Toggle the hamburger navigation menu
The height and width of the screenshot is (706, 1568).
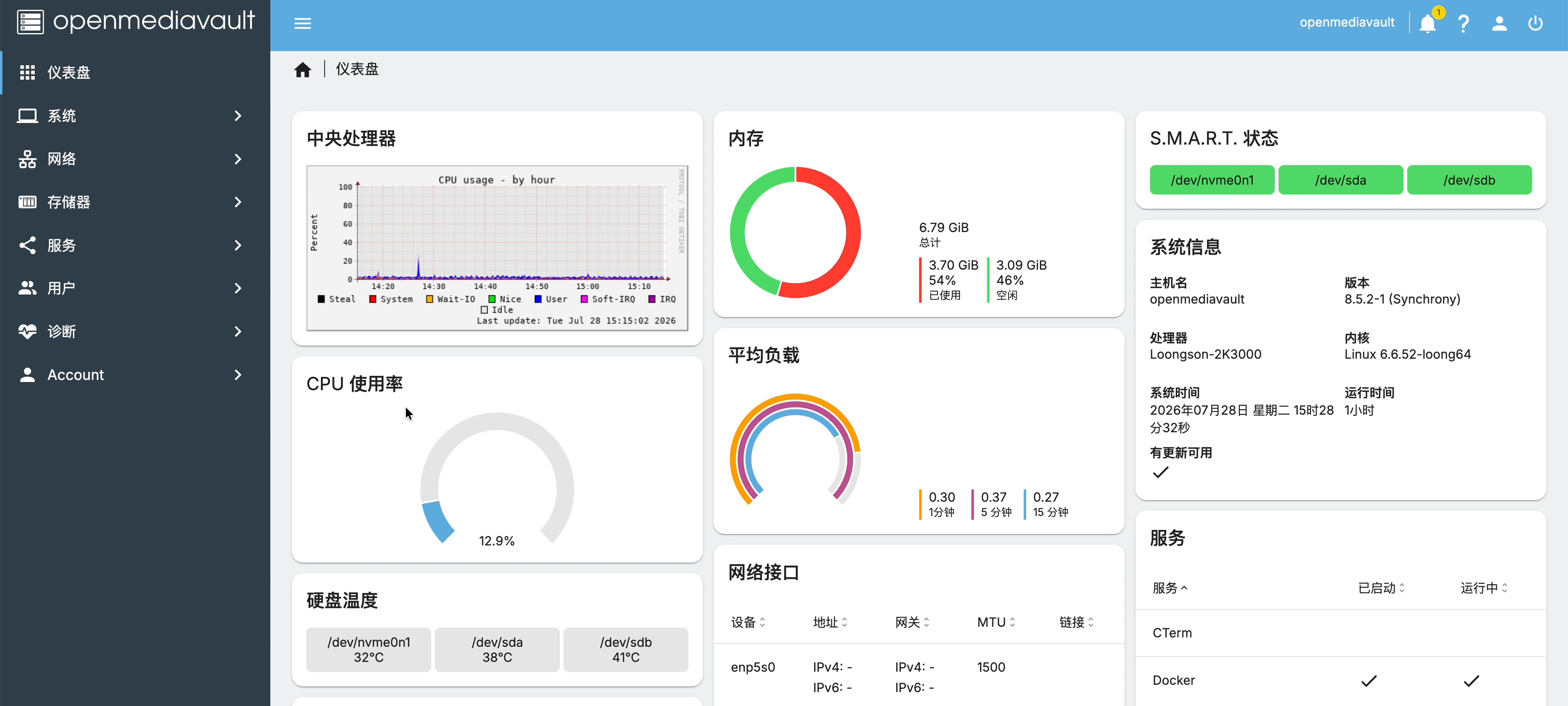303,23
